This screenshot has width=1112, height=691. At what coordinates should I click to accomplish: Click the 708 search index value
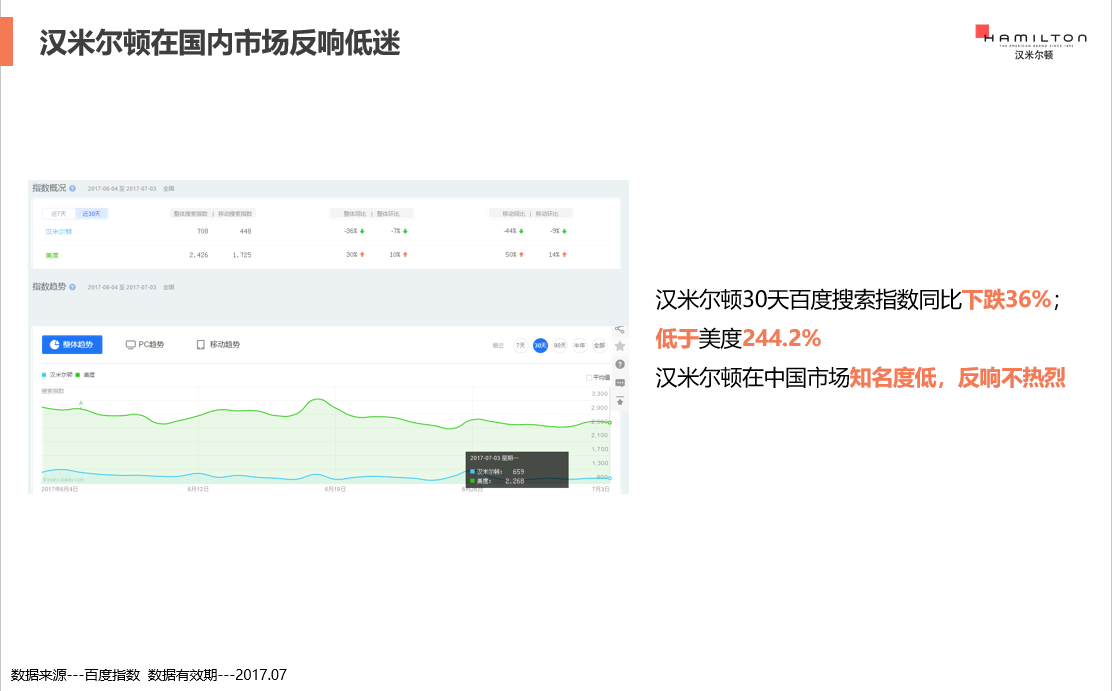pyautogui.click(x=203, y=231)
